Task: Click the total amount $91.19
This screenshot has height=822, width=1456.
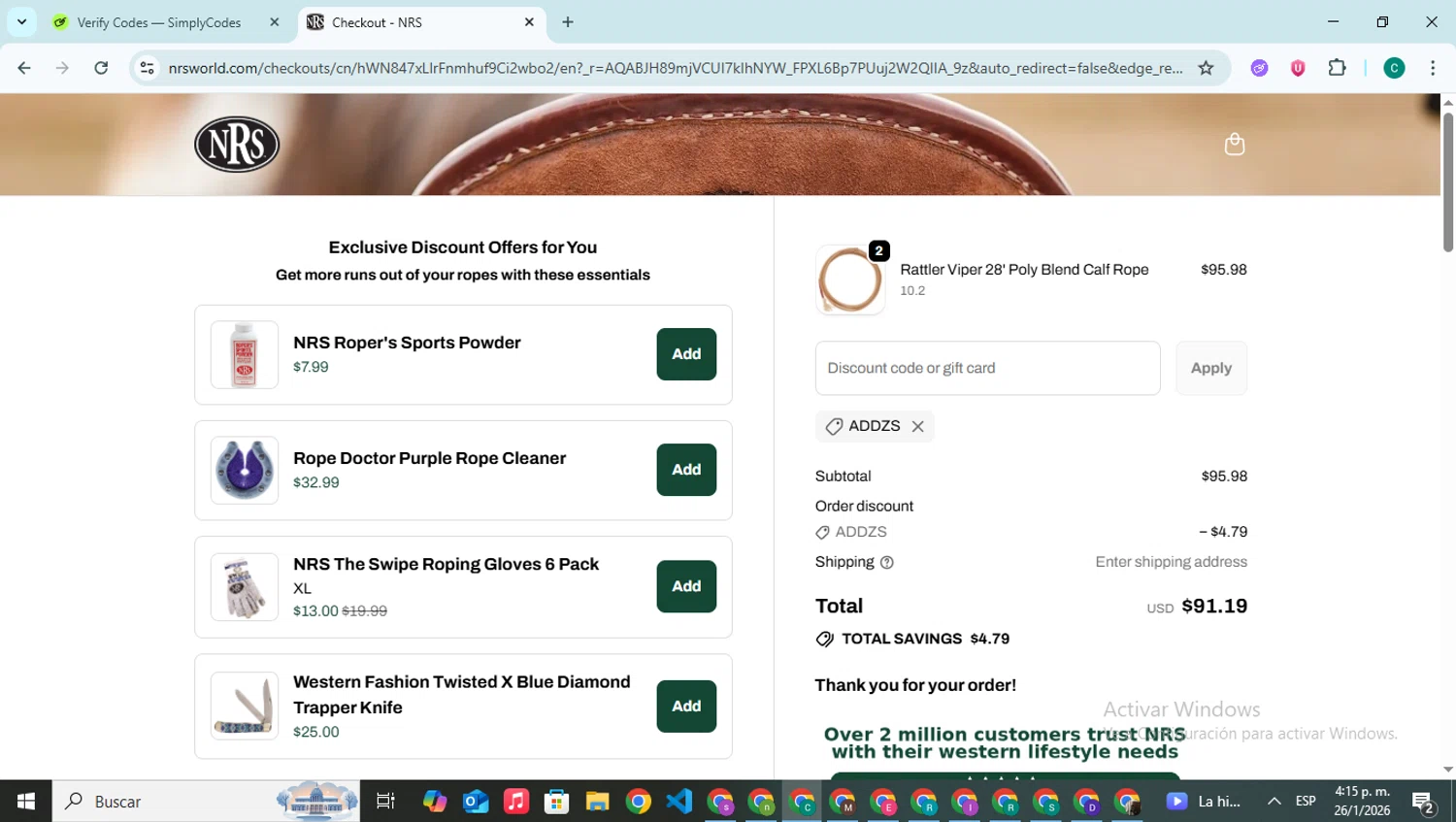Action: point(1214,606)
